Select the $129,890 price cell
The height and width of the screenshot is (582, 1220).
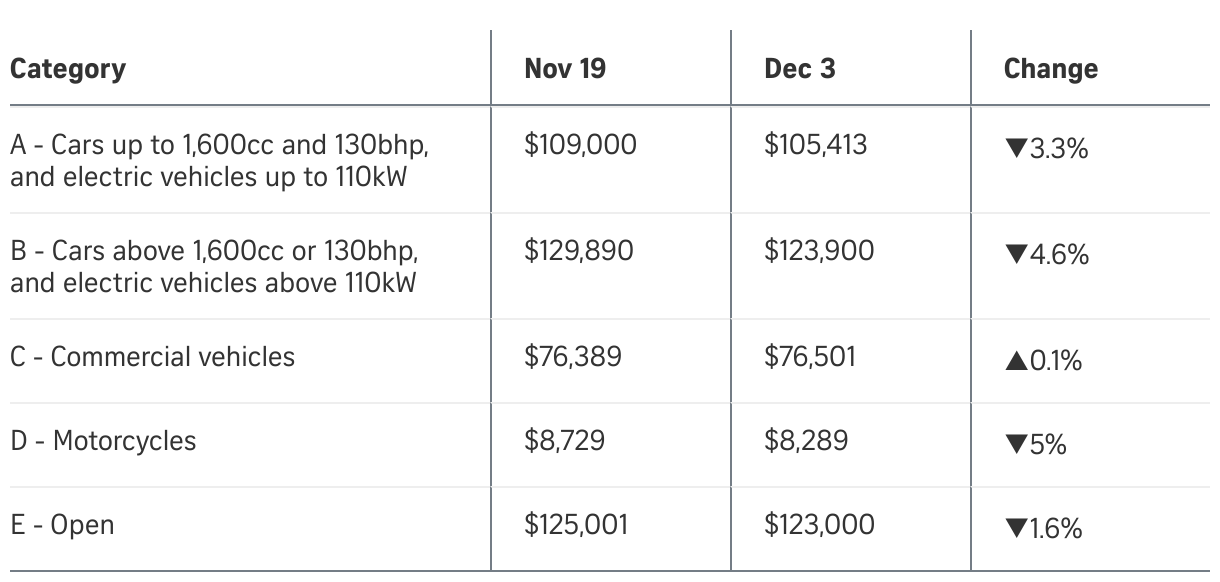click(578, 250)
